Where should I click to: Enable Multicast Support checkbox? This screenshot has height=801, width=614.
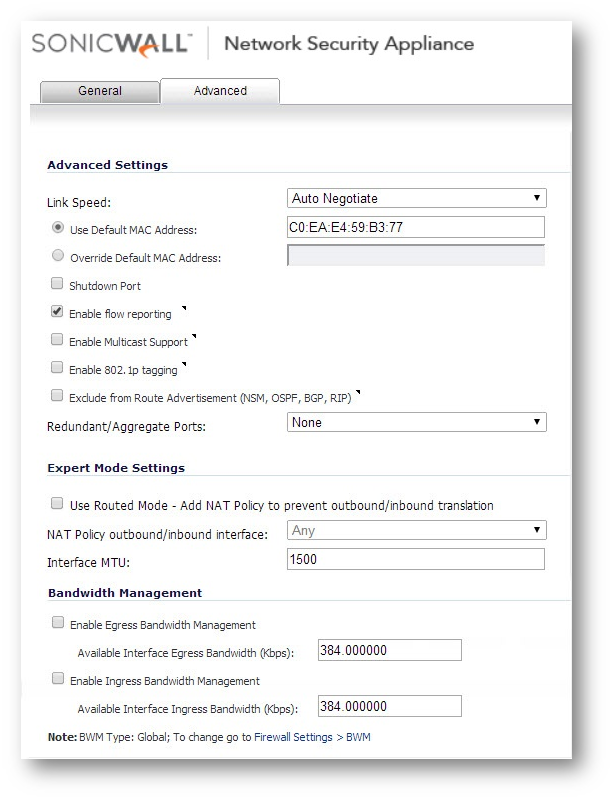(58, 340)
